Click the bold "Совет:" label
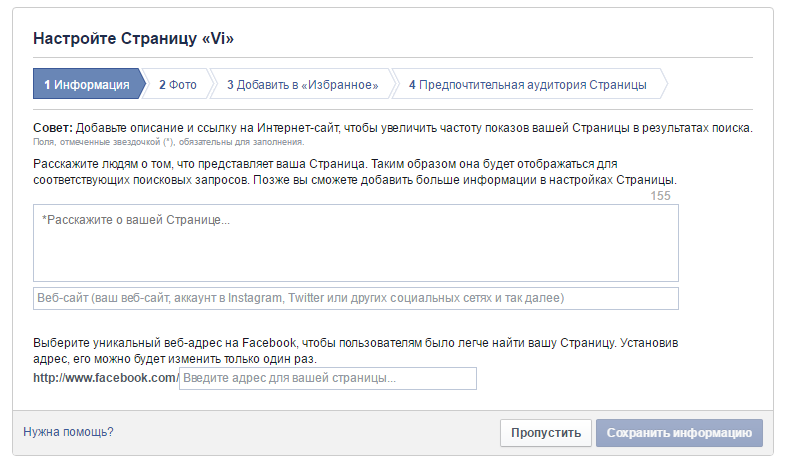This screenshot has height=464, width=791. pyautogui.click(x=53, y=128)
